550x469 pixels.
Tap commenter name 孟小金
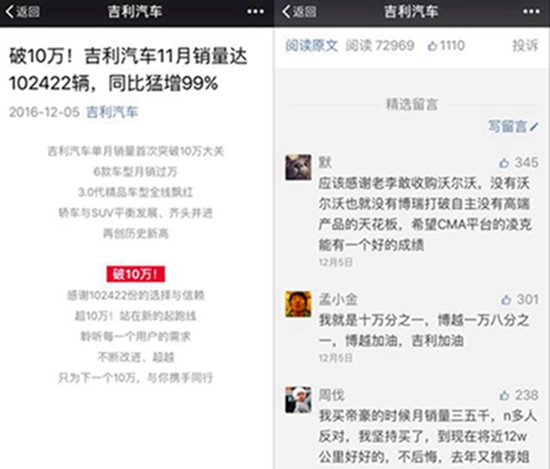point(338,299)
